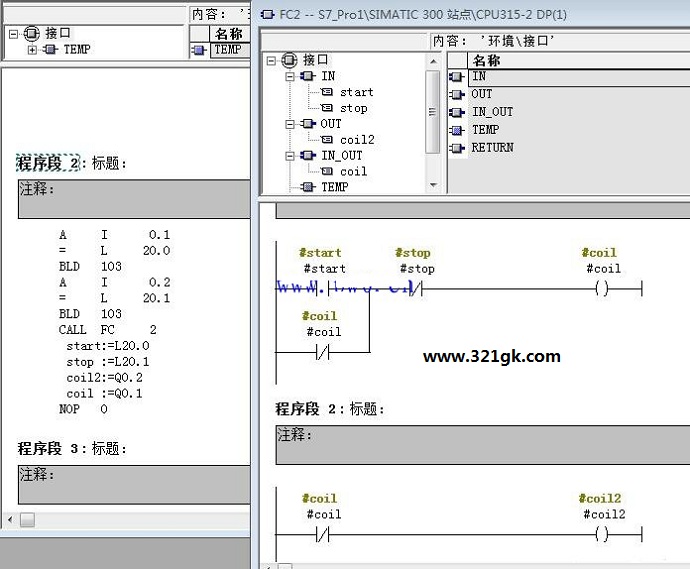Click the stop :=L20.1 parameter line
The height and width of the screenshot is (569, 690).
pyautogui.click(x=108, y=362)
